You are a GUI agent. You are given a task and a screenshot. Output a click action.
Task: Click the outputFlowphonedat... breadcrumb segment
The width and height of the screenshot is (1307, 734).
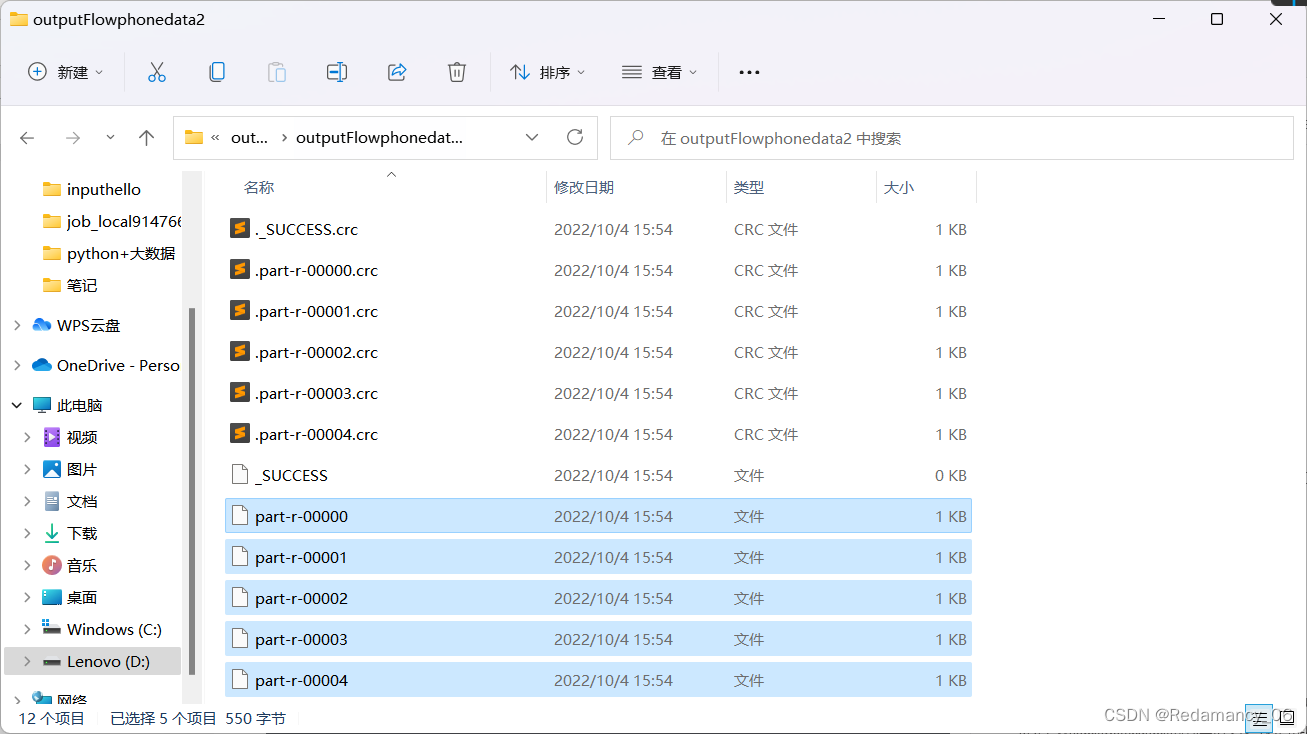coord(379,138)
